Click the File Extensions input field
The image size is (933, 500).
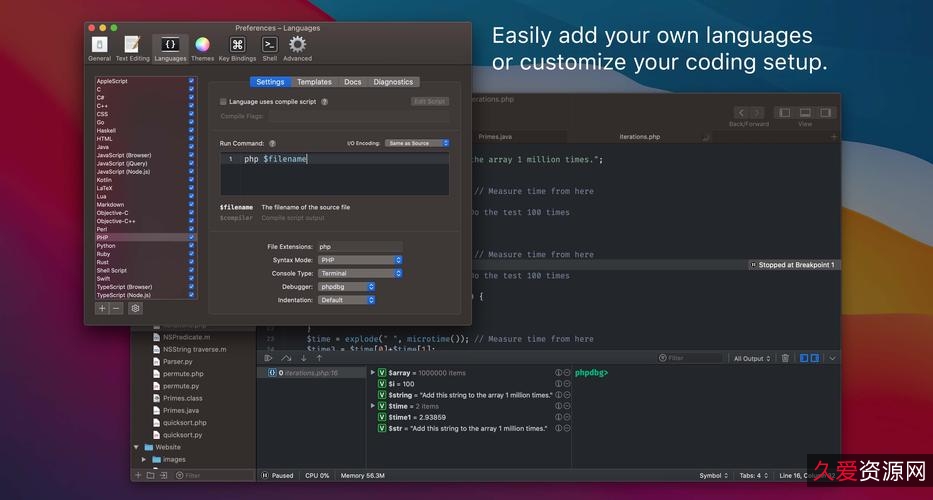pos(359,246)
